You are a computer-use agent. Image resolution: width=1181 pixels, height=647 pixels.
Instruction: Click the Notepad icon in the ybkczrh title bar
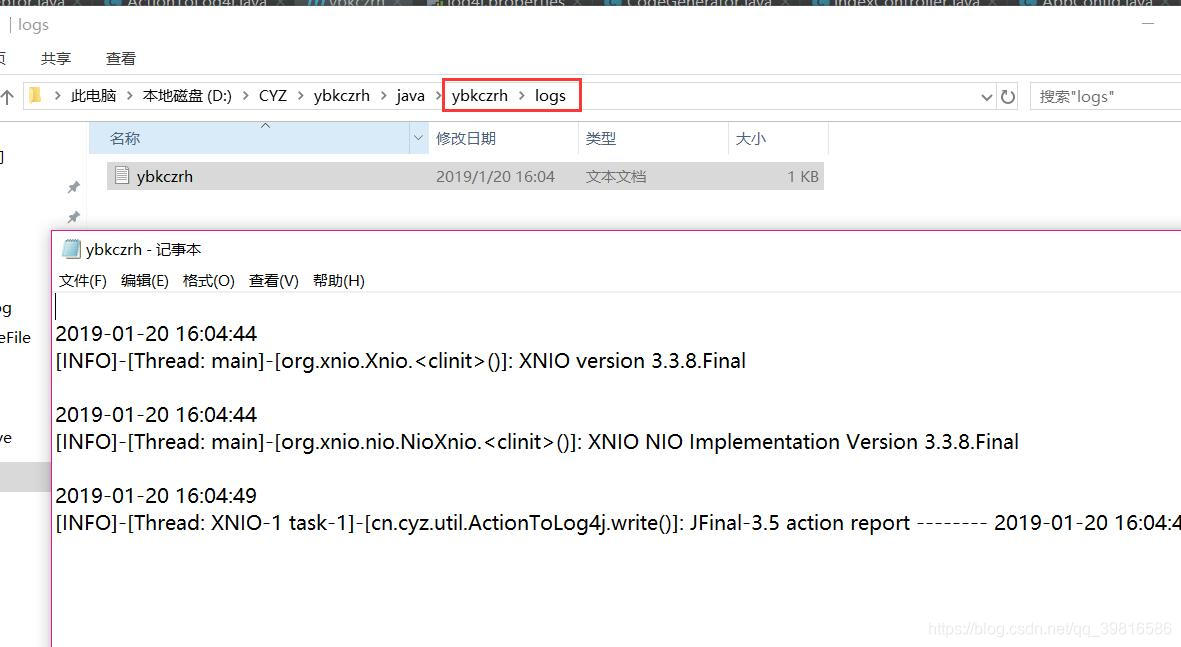click(70, 249)
